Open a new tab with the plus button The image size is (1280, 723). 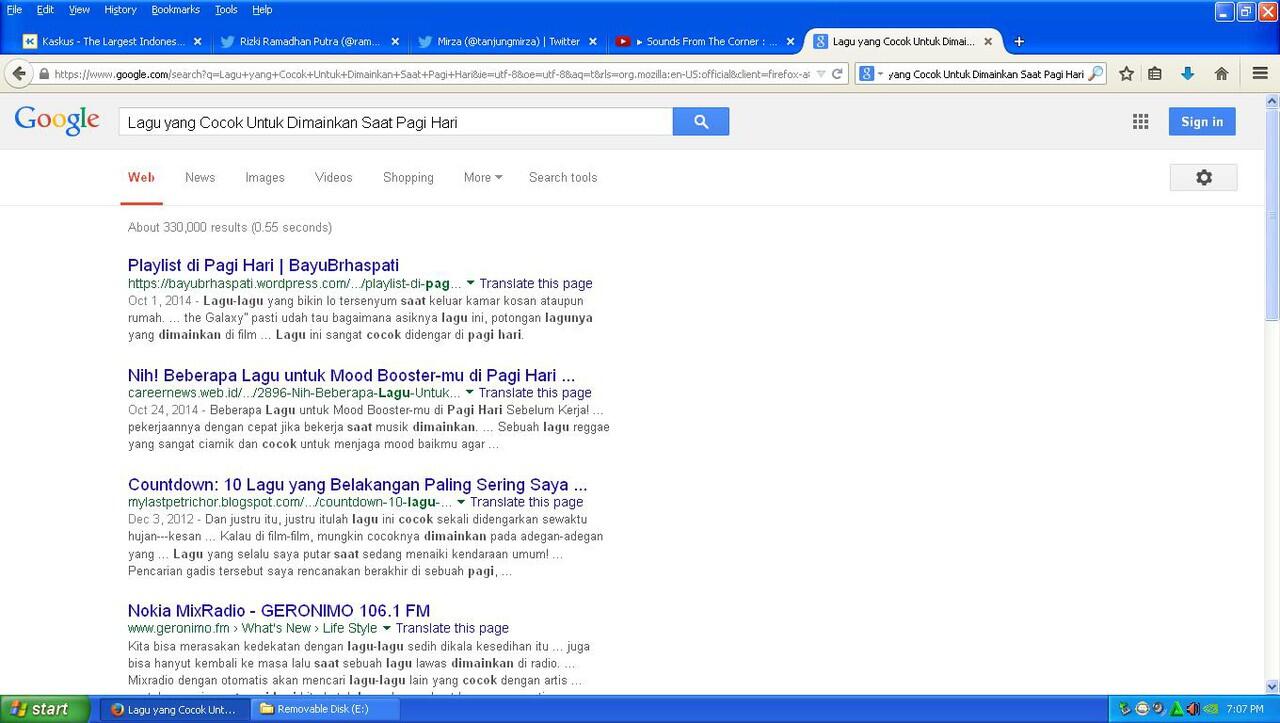(1019, 41)
